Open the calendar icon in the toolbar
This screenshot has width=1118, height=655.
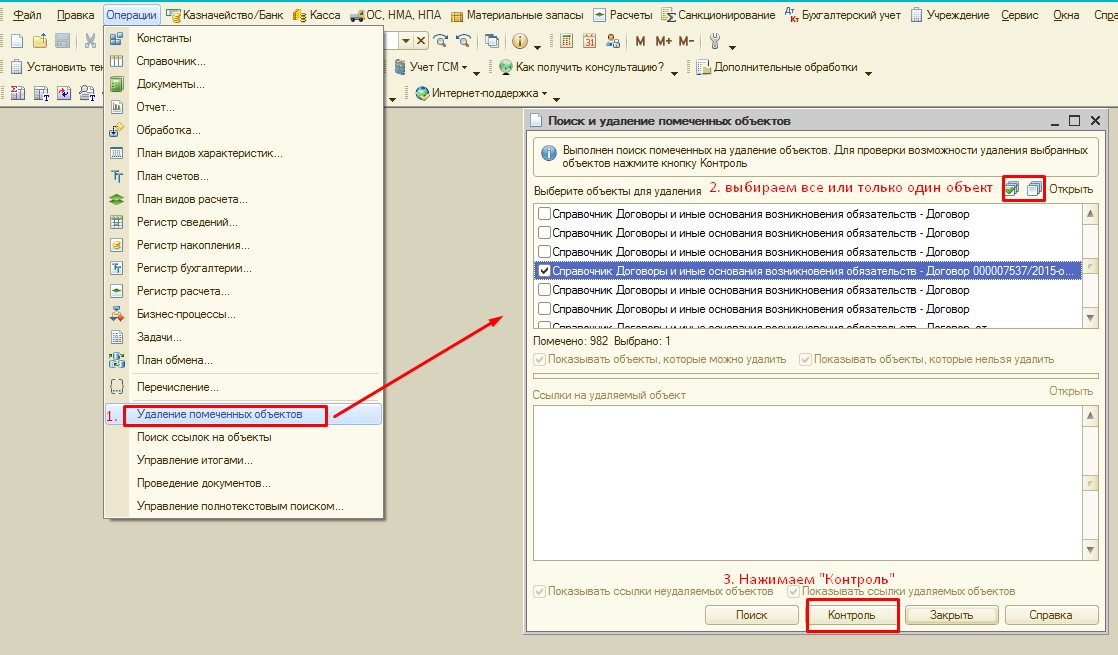tap(589, 41)
